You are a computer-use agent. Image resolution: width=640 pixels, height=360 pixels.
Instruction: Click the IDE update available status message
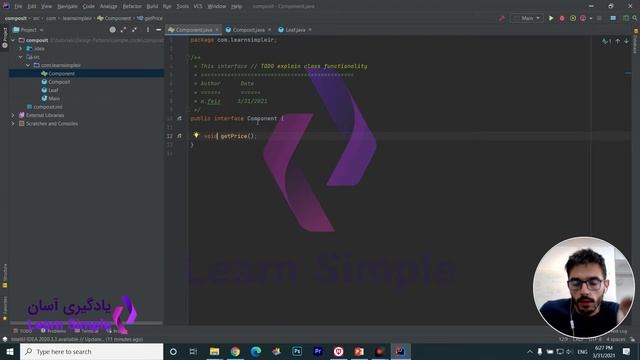pyautogui.click(x=77, y=339)
